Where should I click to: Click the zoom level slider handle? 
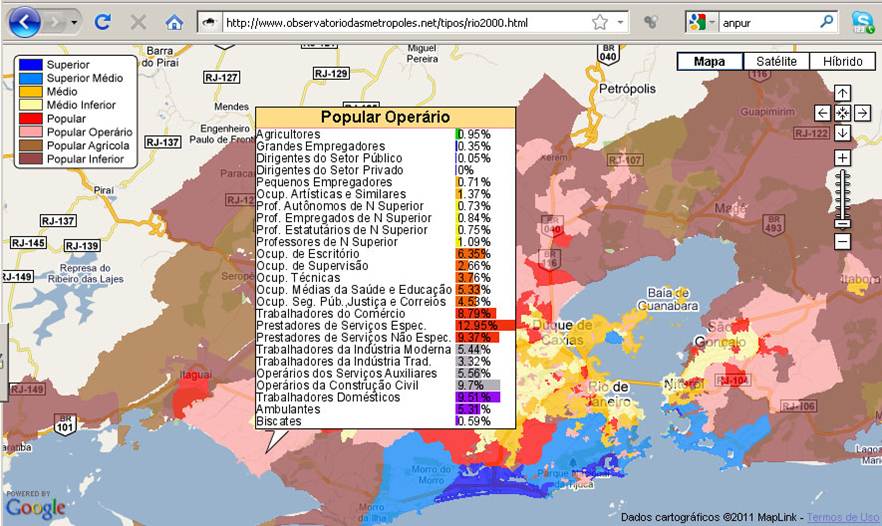point(842,224)
